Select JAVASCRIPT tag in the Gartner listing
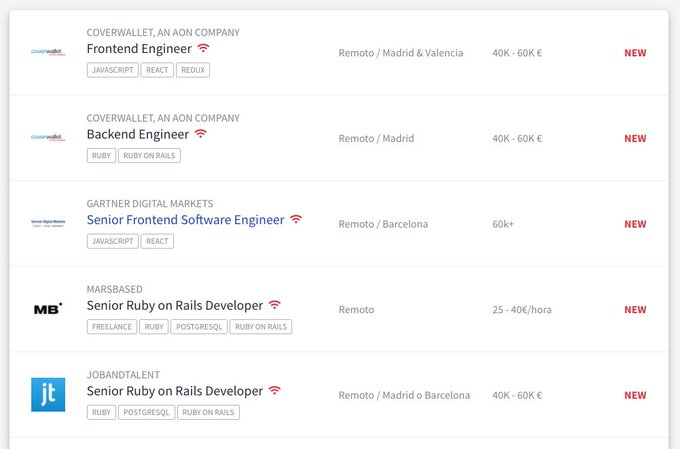The width and height of the screenshot is (680, 449). (x=113, y=241)
